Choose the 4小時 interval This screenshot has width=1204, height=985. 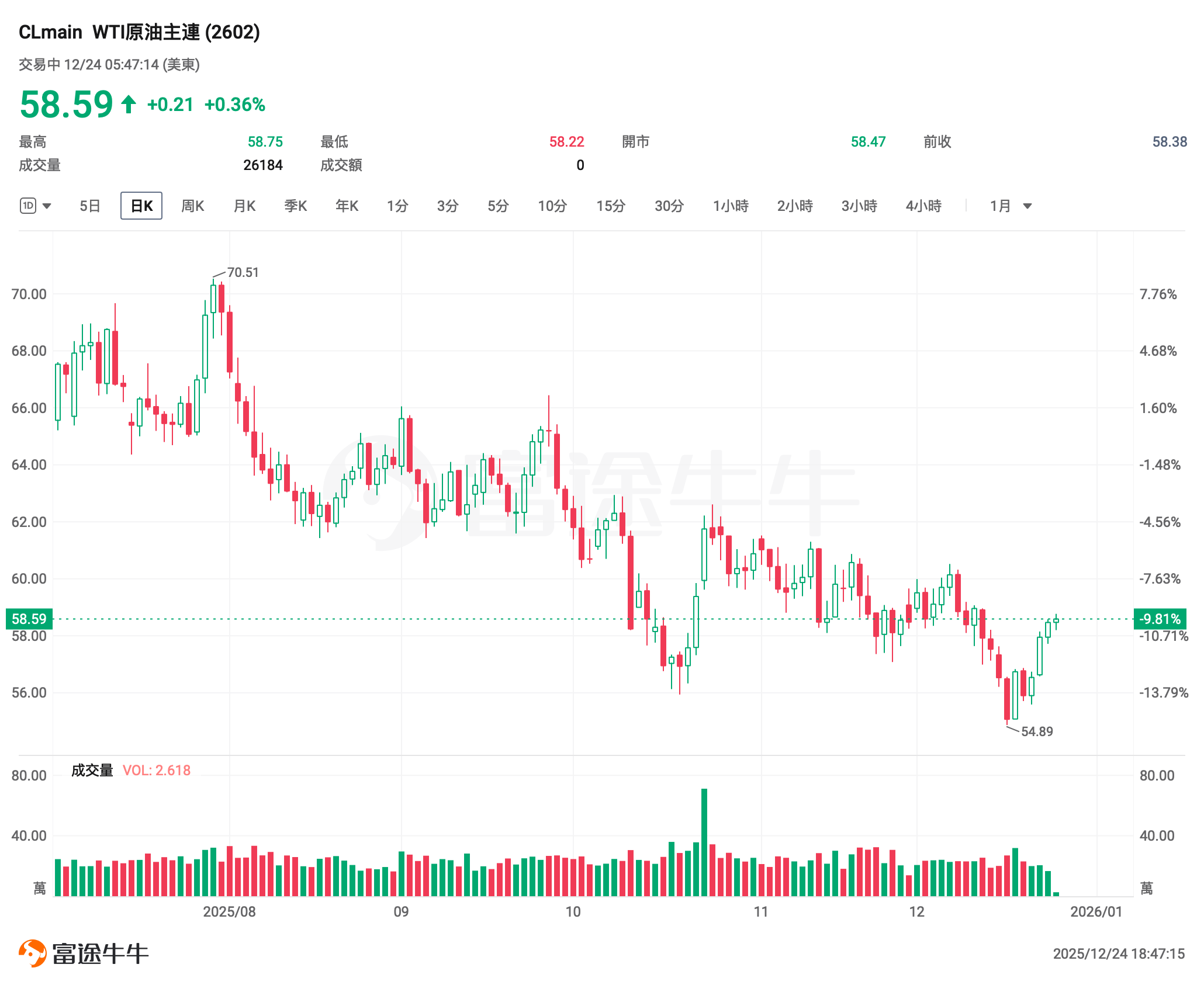click(x=923, y=206)
